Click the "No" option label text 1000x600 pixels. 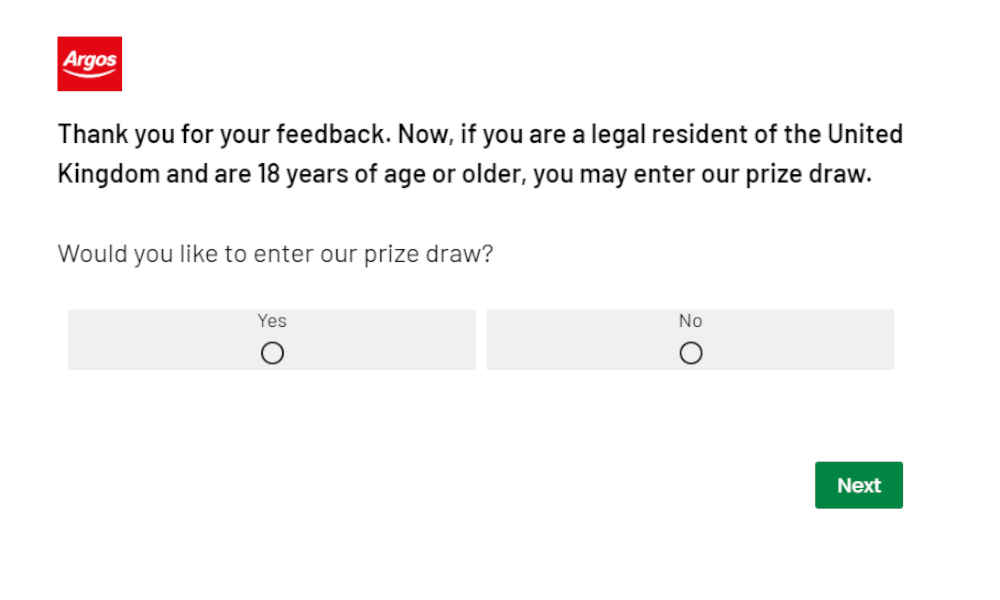click(x=691, y=320)
